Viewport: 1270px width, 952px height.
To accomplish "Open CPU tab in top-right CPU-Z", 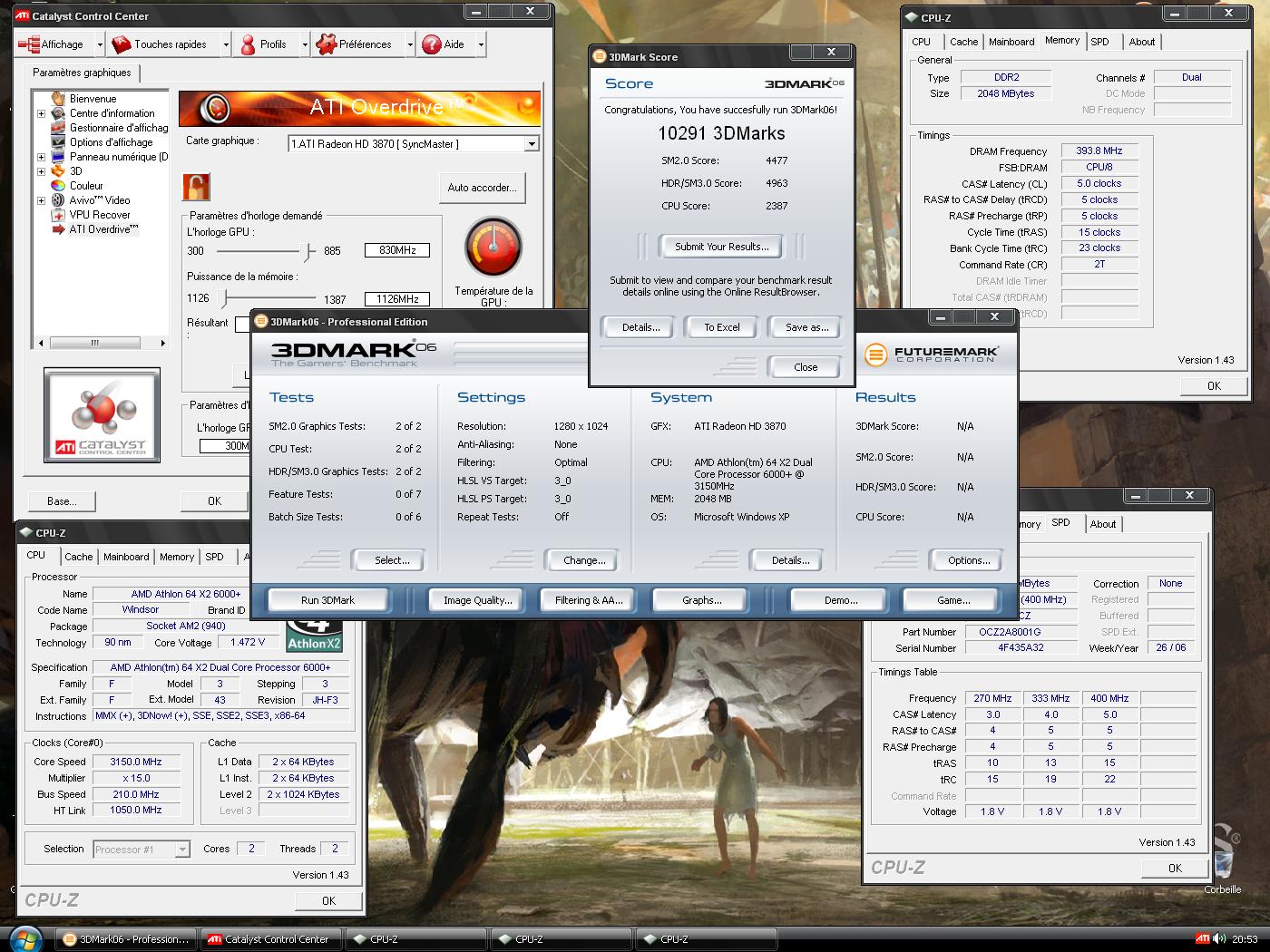I will click(921, 42).
